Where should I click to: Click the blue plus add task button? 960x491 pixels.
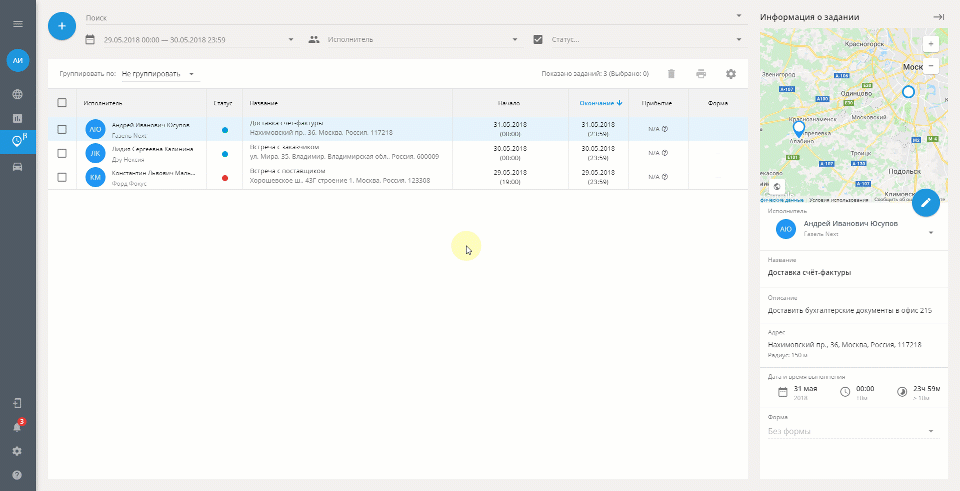tap(62, 26)
